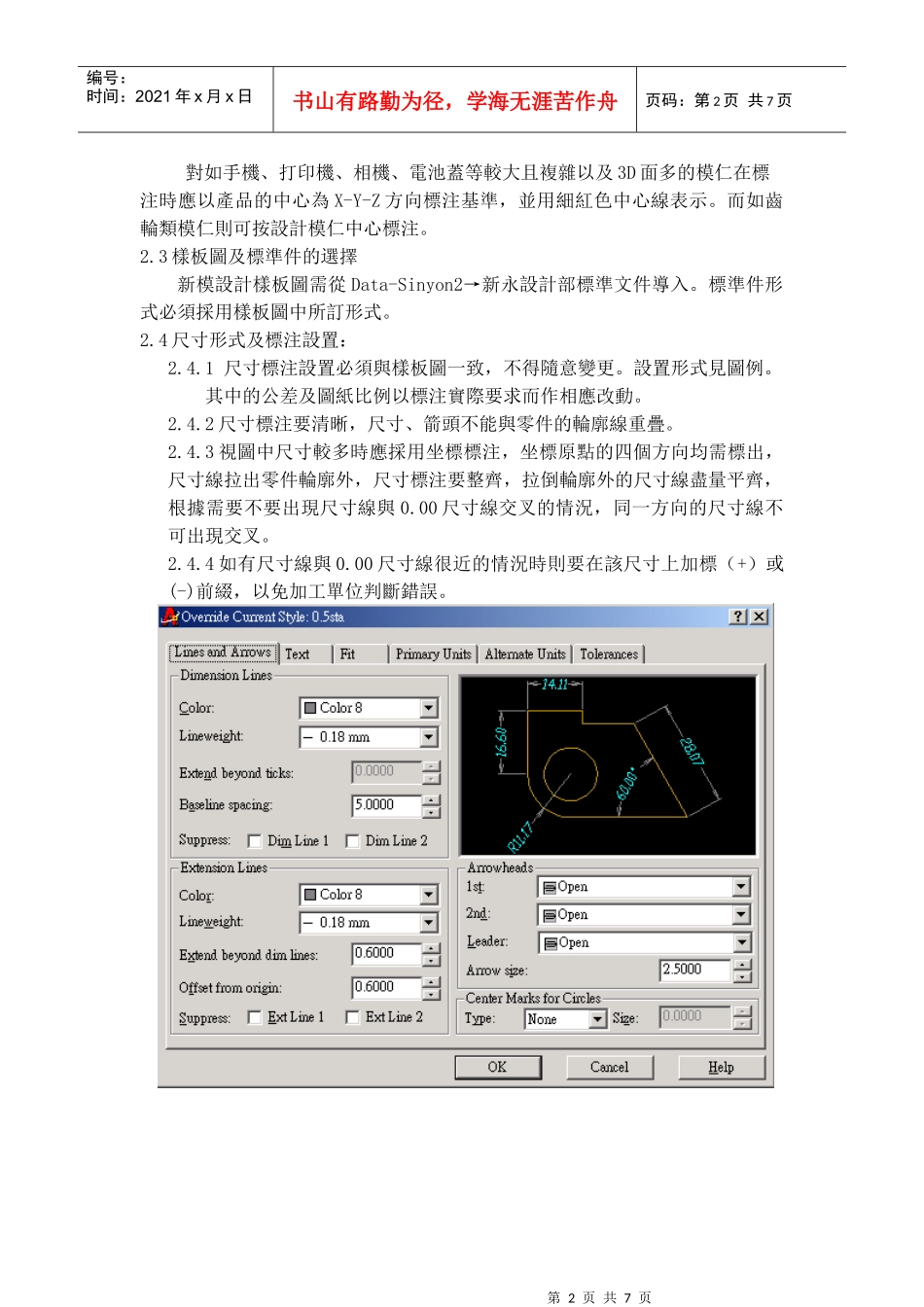Open Dimension Lines Color dropdown

pos(429,708)
